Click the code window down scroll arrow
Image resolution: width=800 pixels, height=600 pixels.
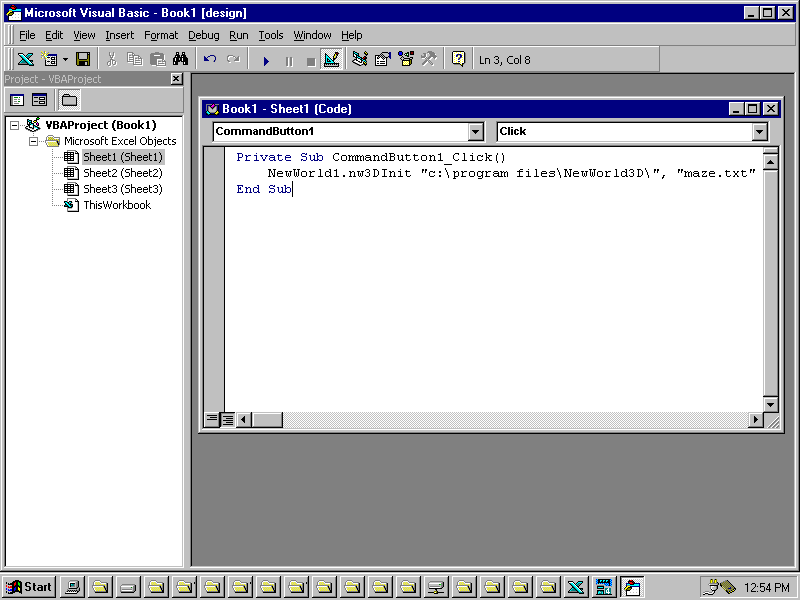770,405
